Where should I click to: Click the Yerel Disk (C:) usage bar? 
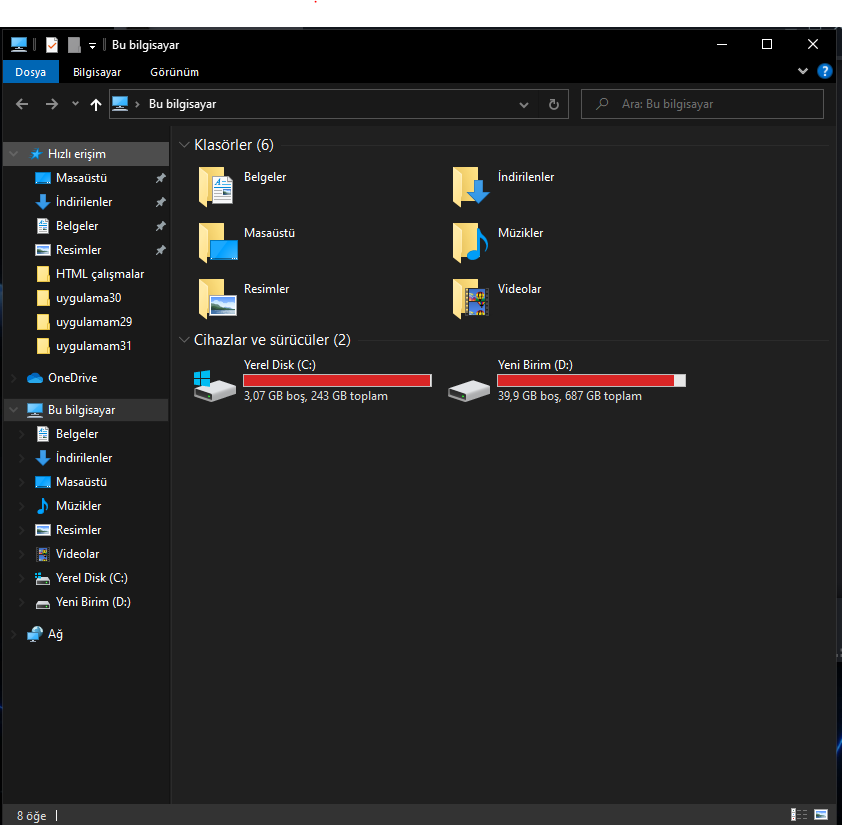point(337,380)
